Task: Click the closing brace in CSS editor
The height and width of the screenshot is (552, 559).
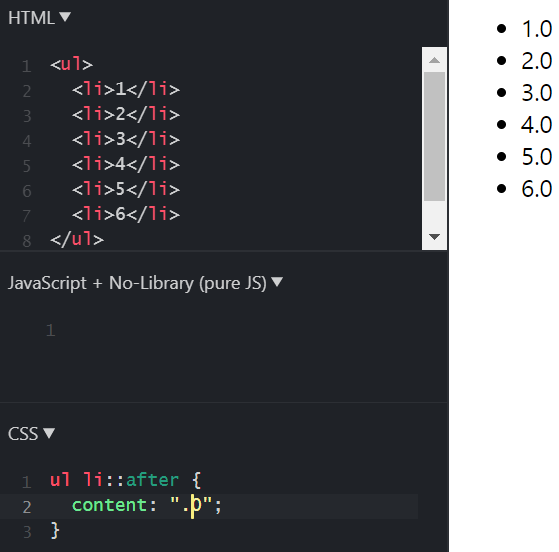Action: (55, 531)
